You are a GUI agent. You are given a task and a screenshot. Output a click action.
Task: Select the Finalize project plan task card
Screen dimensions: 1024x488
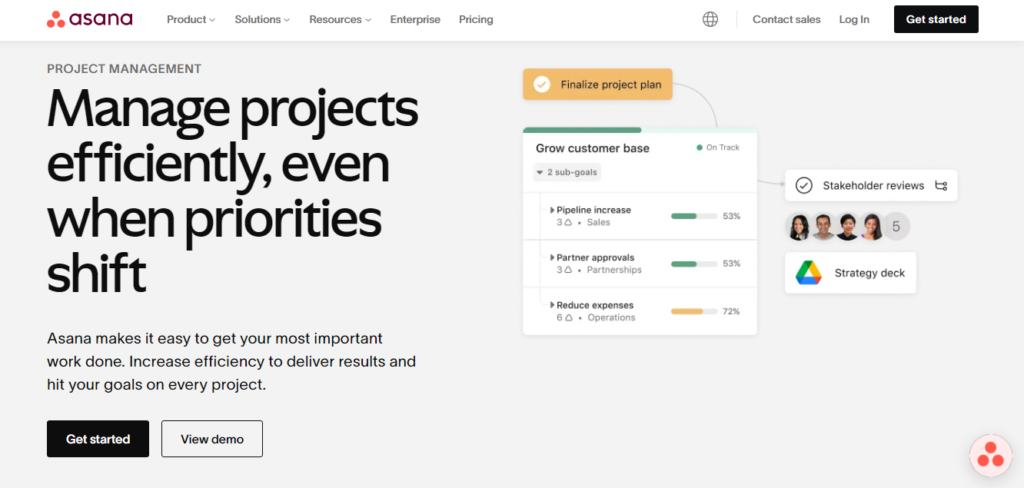tap(598, 84)
